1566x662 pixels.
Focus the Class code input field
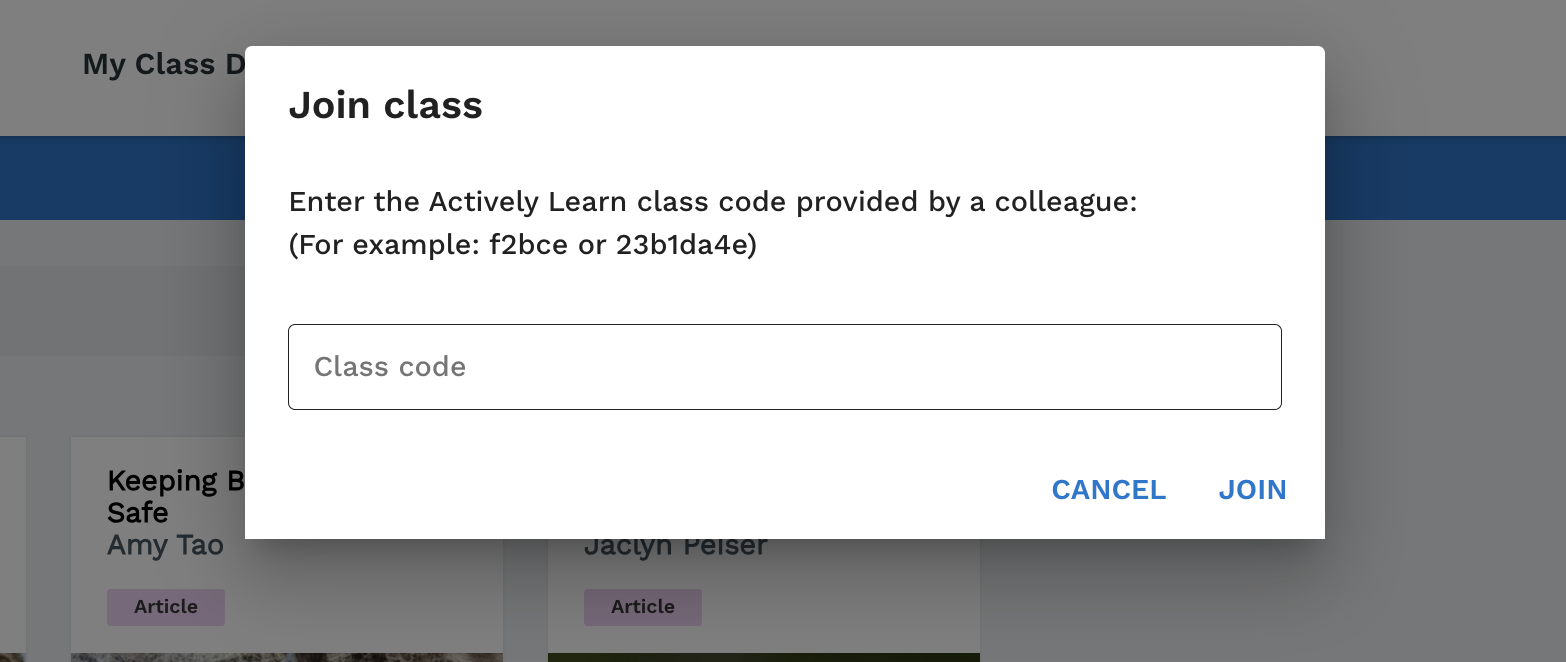[784, 367]
